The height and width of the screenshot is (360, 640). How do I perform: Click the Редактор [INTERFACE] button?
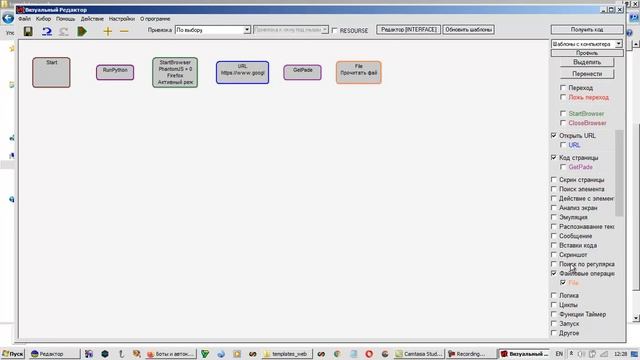409,29
